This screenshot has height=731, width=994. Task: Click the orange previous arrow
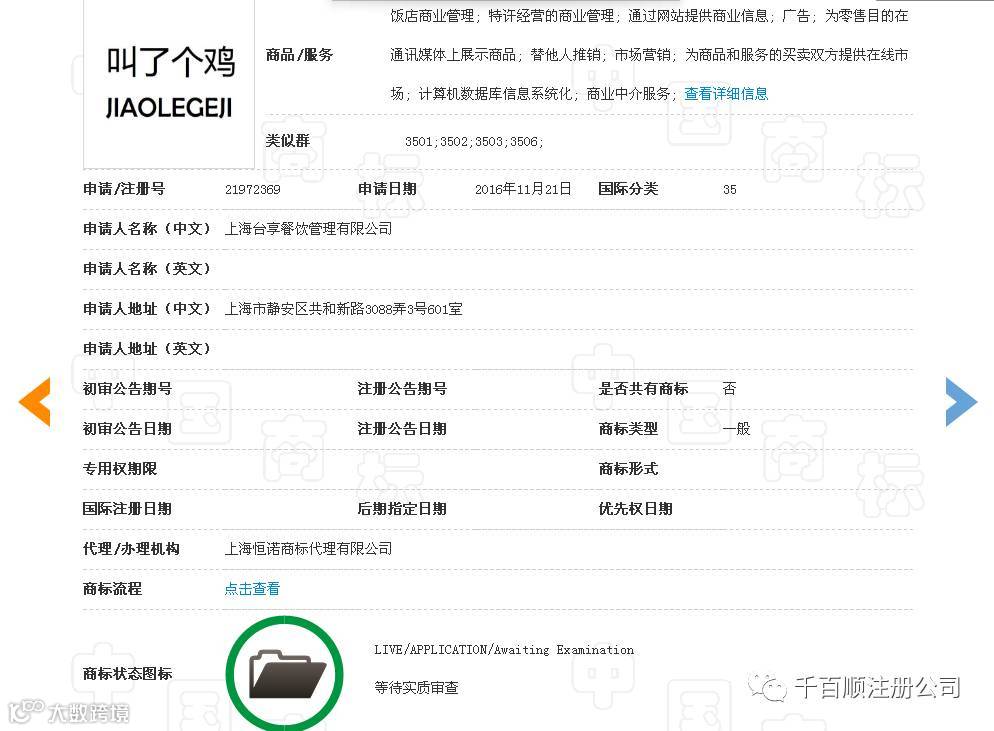(35, 401)
